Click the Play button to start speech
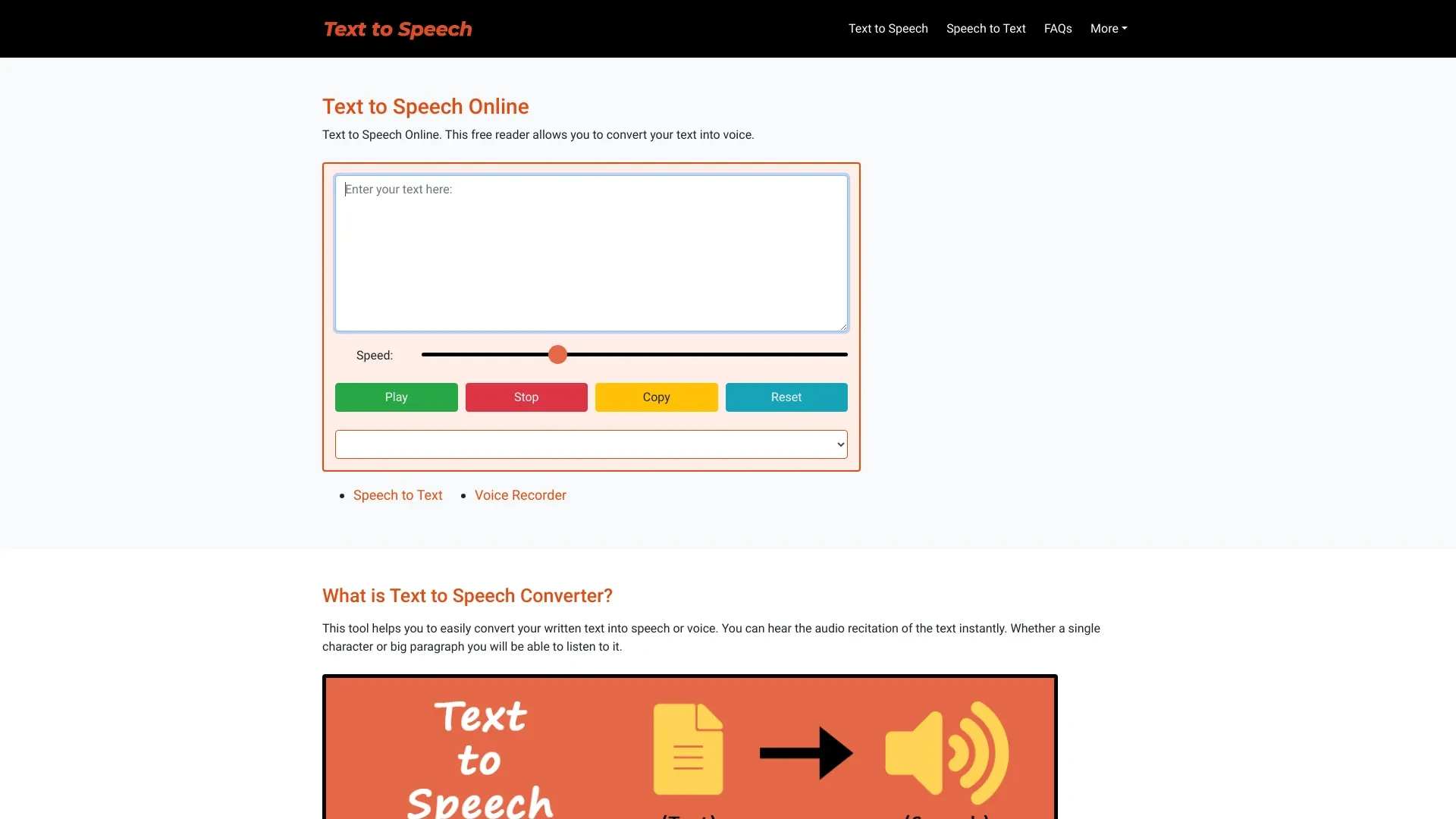 pos(396,397)
